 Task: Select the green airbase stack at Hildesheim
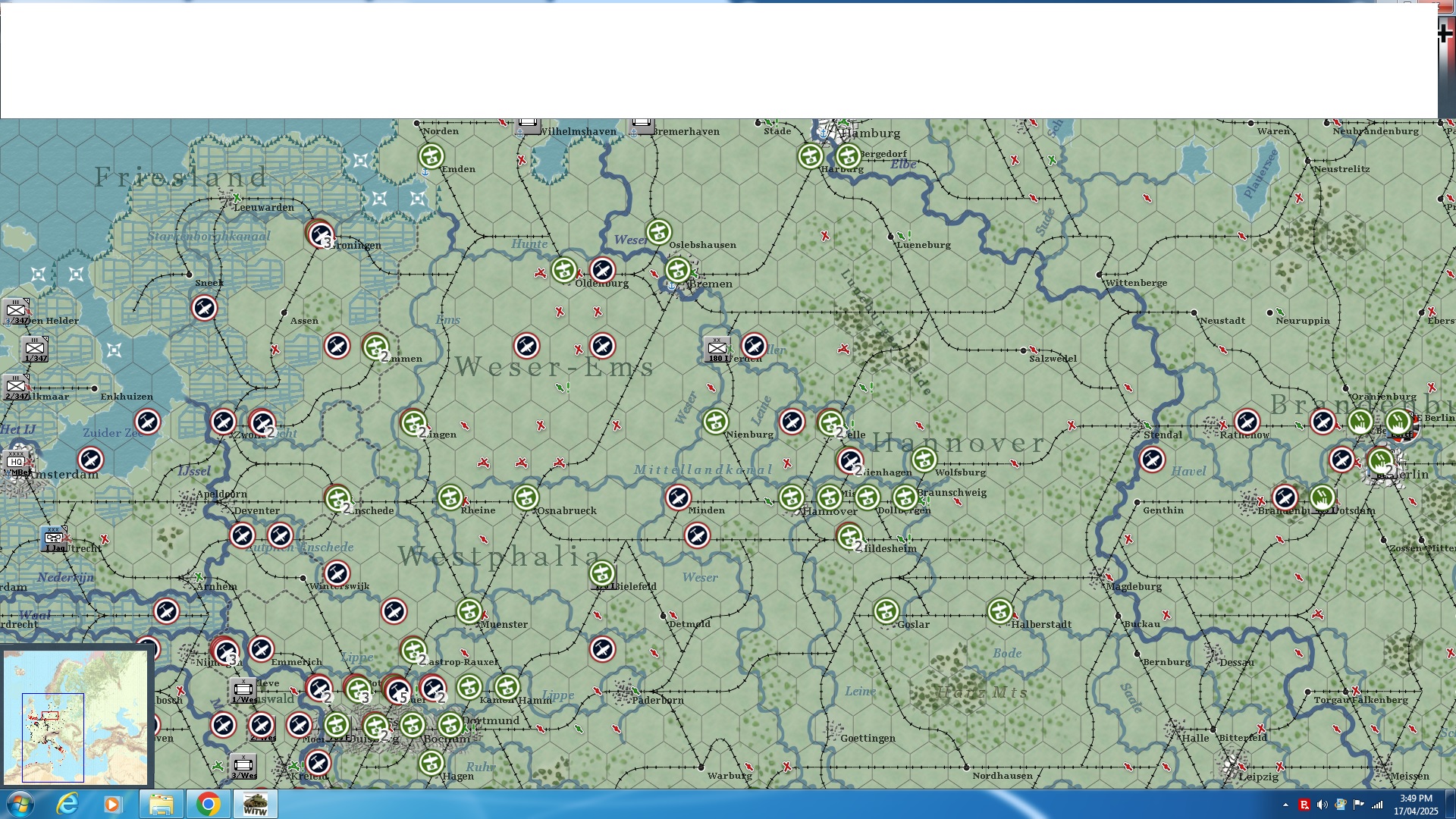point(849,537)
